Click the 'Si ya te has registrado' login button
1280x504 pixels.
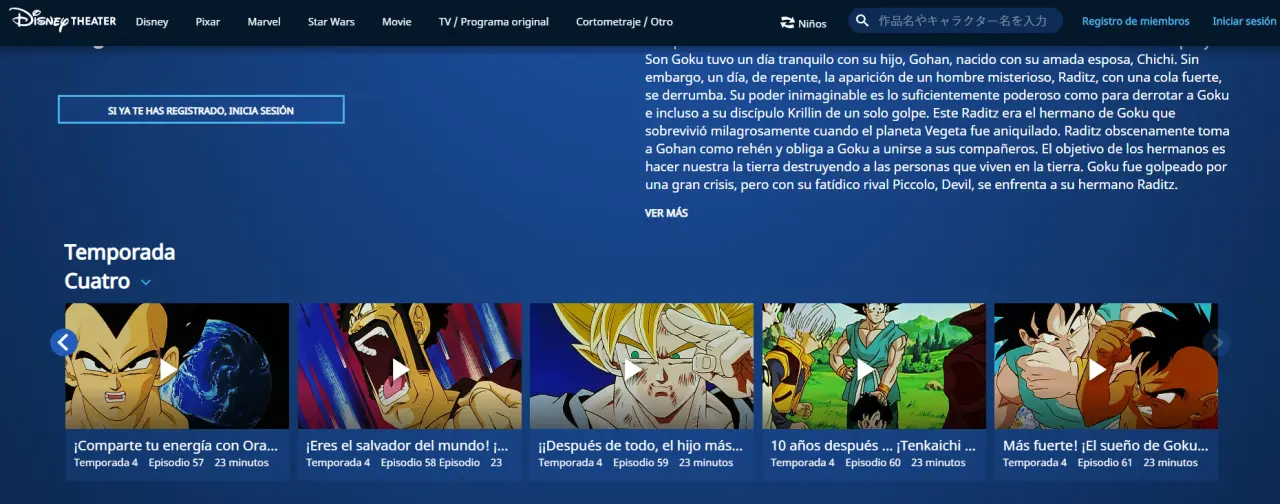(x=201, y=110)
